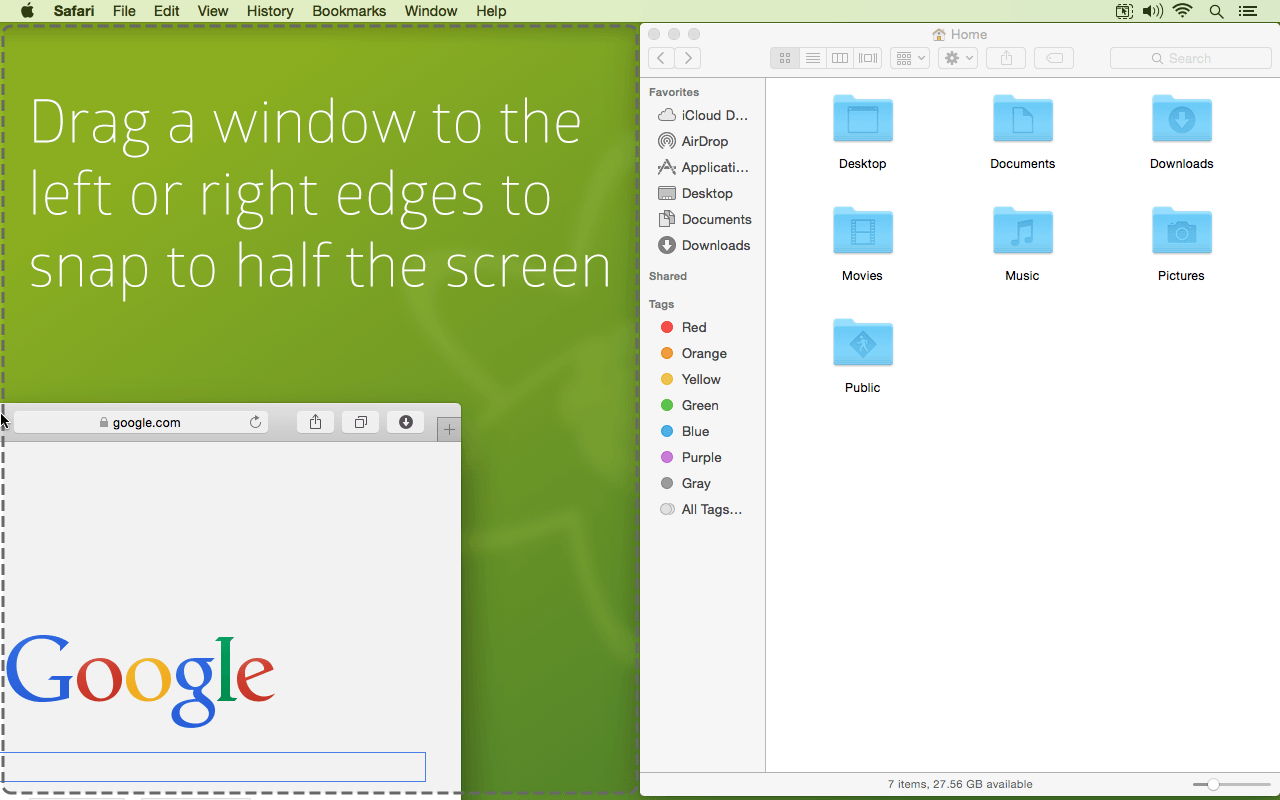Click the '7 items, 27.56 GB available' status

click(960, 784)
